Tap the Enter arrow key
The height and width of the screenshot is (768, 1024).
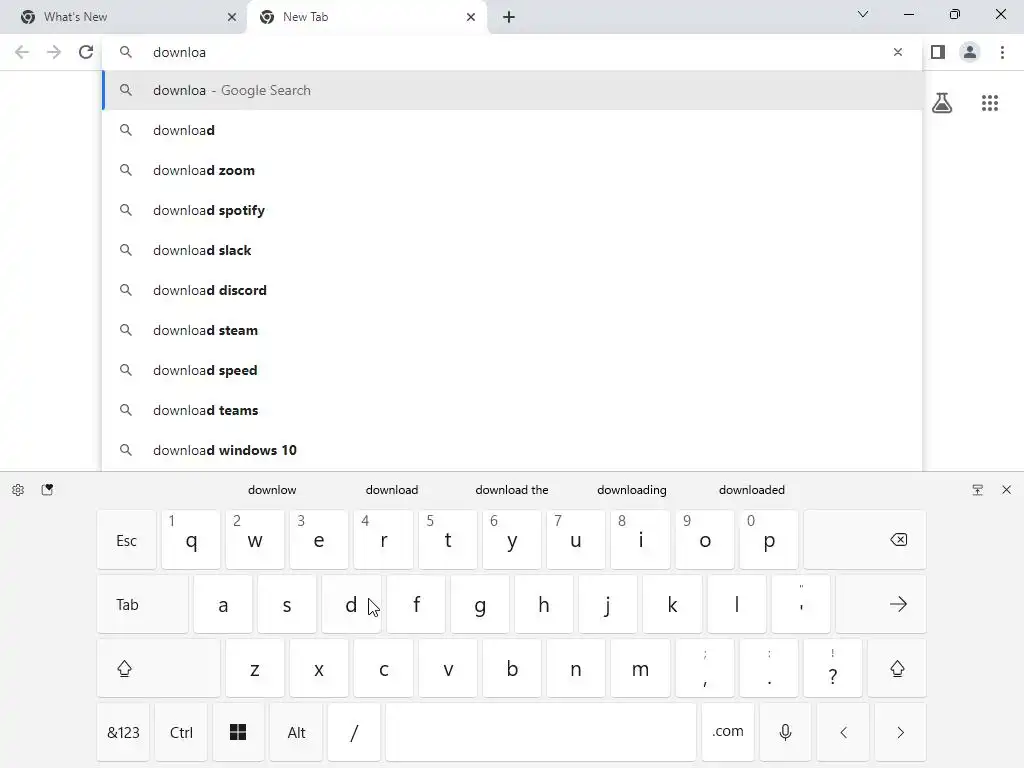881,604
